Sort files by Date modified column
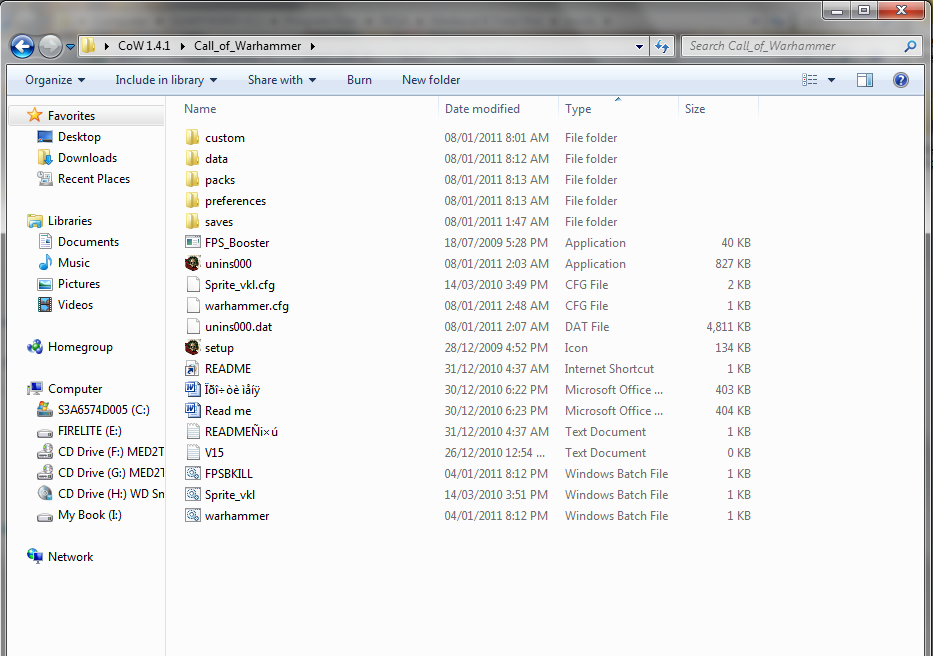The height and width of the screenshot is (656, 933). coord(482,109)
